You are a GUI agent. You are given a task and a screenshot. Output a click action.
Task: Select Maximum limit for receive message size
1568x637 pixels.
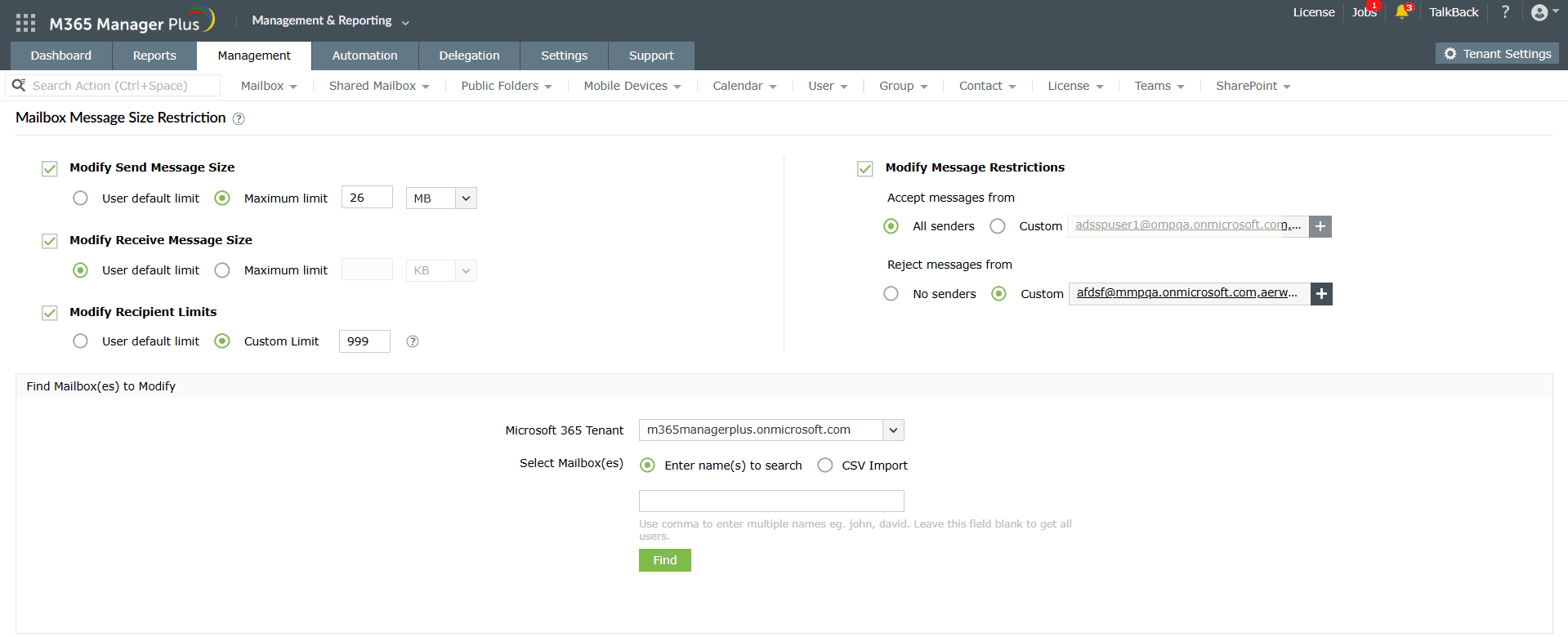(222, 270)
